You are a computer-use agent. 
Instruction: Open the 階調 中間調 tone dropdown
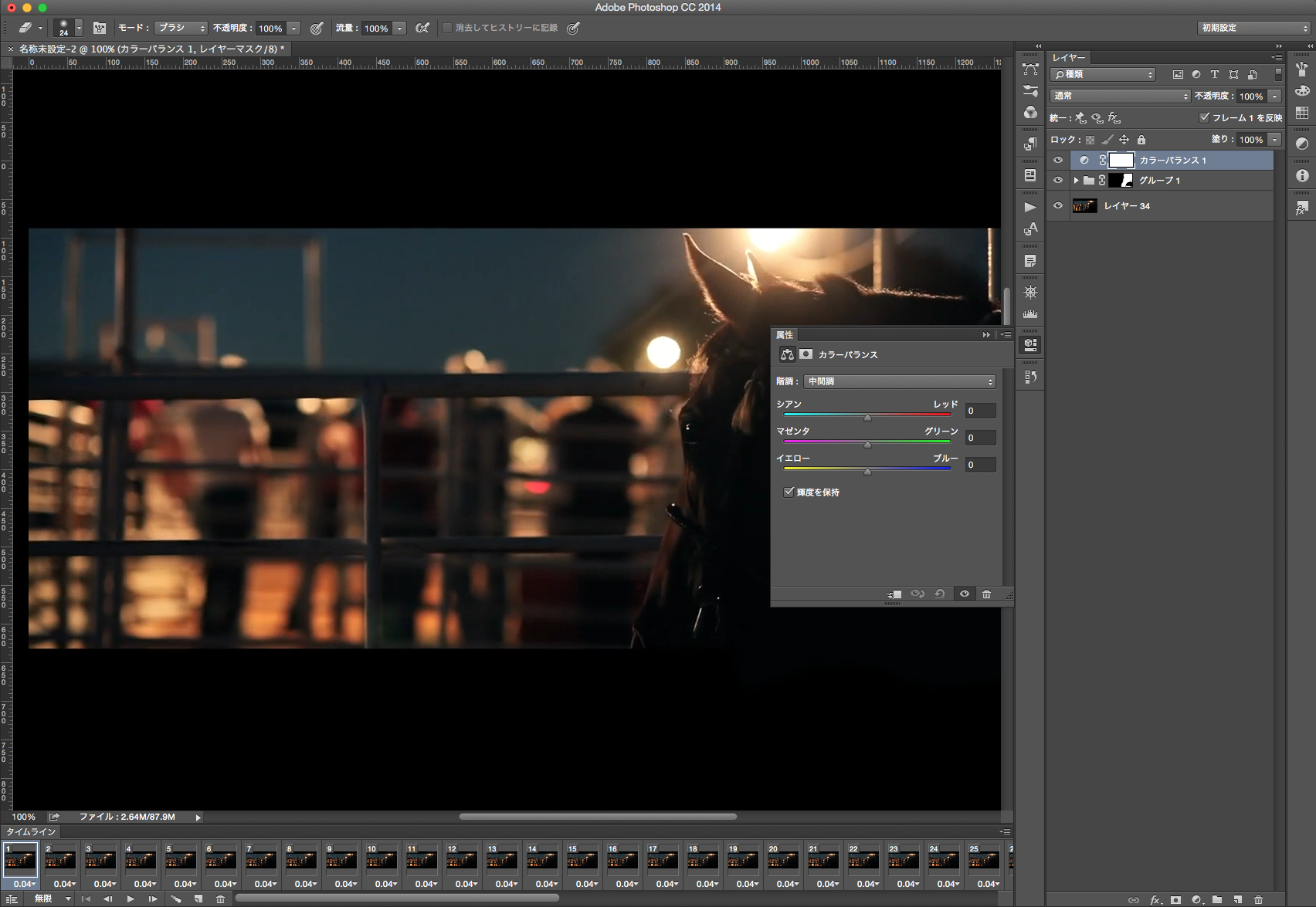[900, 381]
